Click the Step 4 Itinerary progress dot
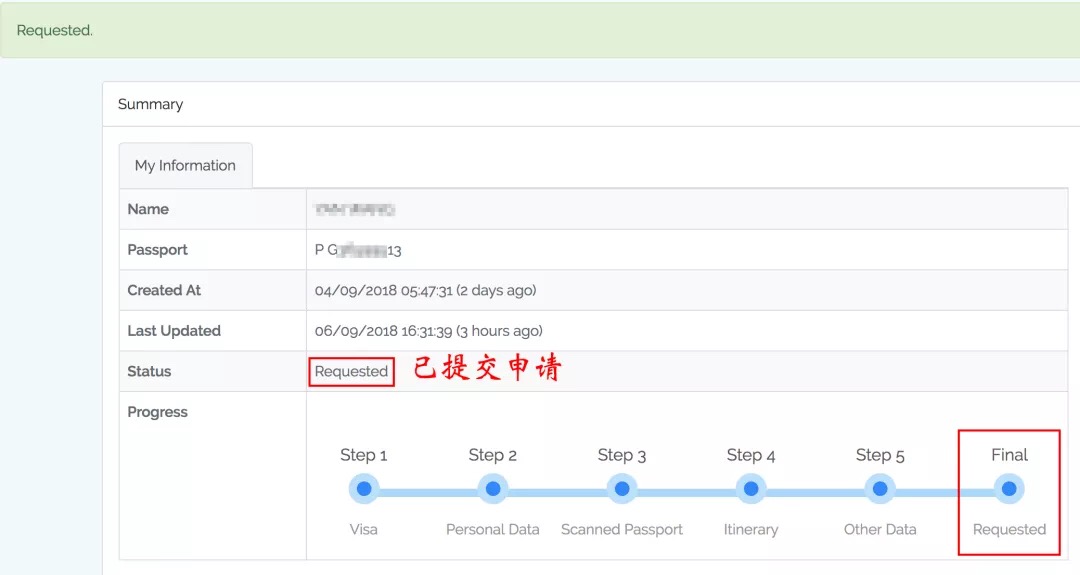The width and height of the screenshot is (1080, 575). pos(751,489)
